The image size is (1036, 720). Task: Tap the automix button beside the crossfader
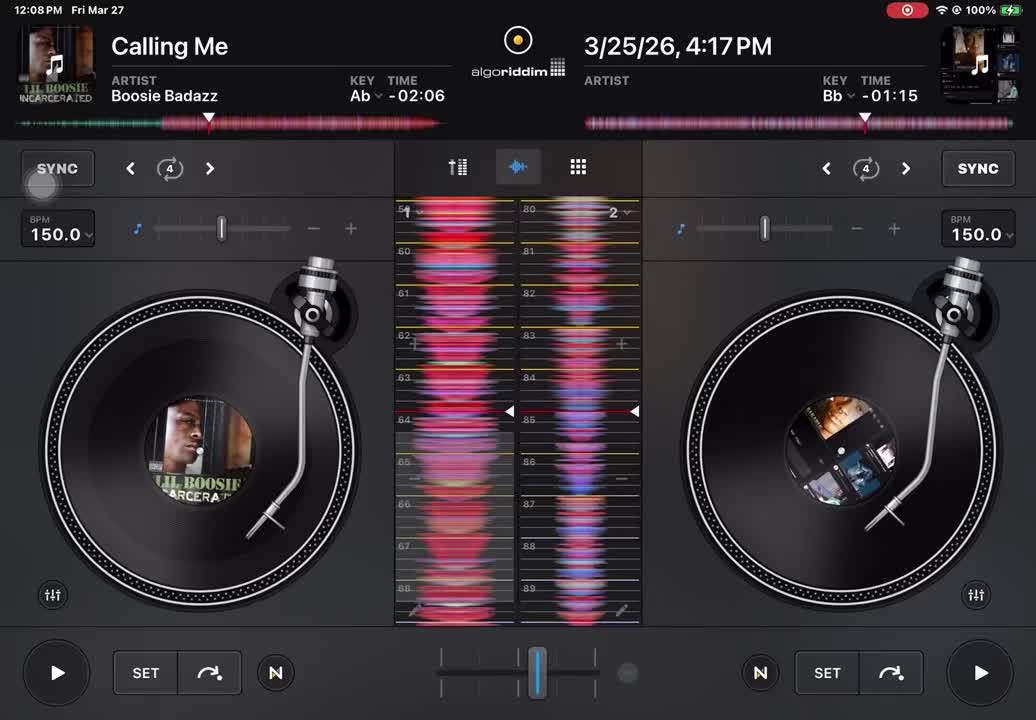(627, 672)
